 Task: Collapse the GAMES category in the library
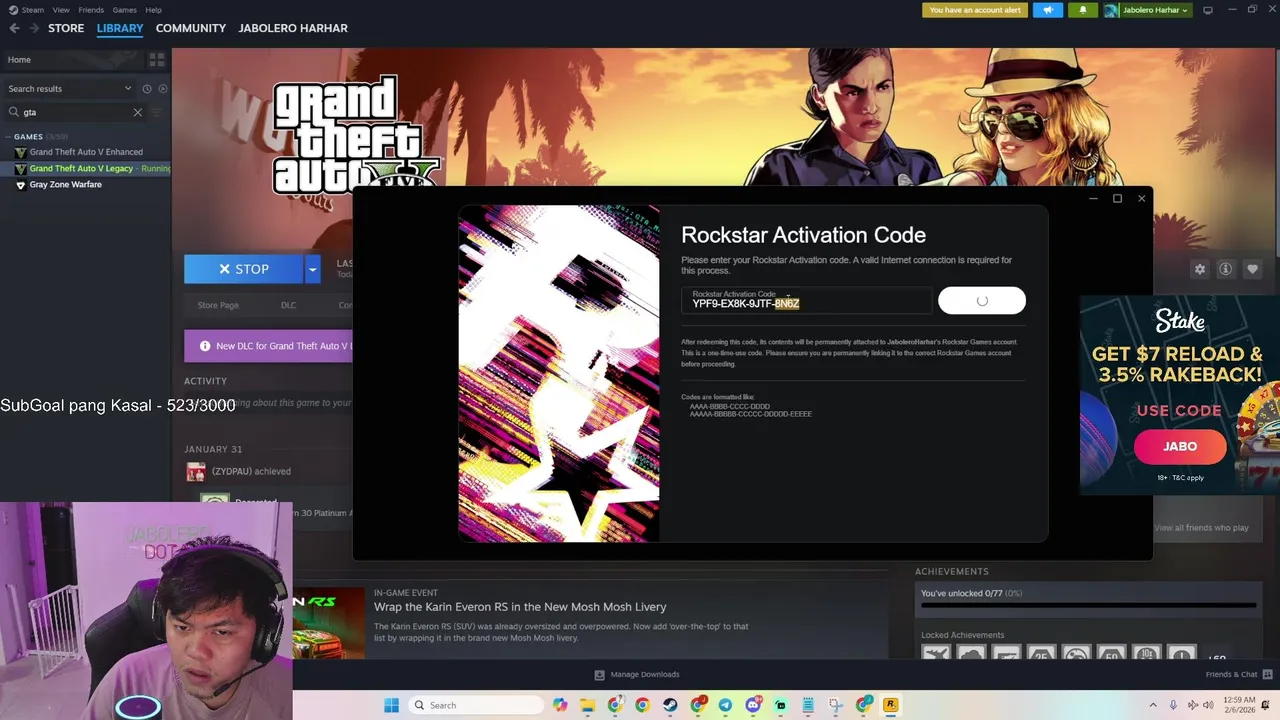(x=9, y=136)
